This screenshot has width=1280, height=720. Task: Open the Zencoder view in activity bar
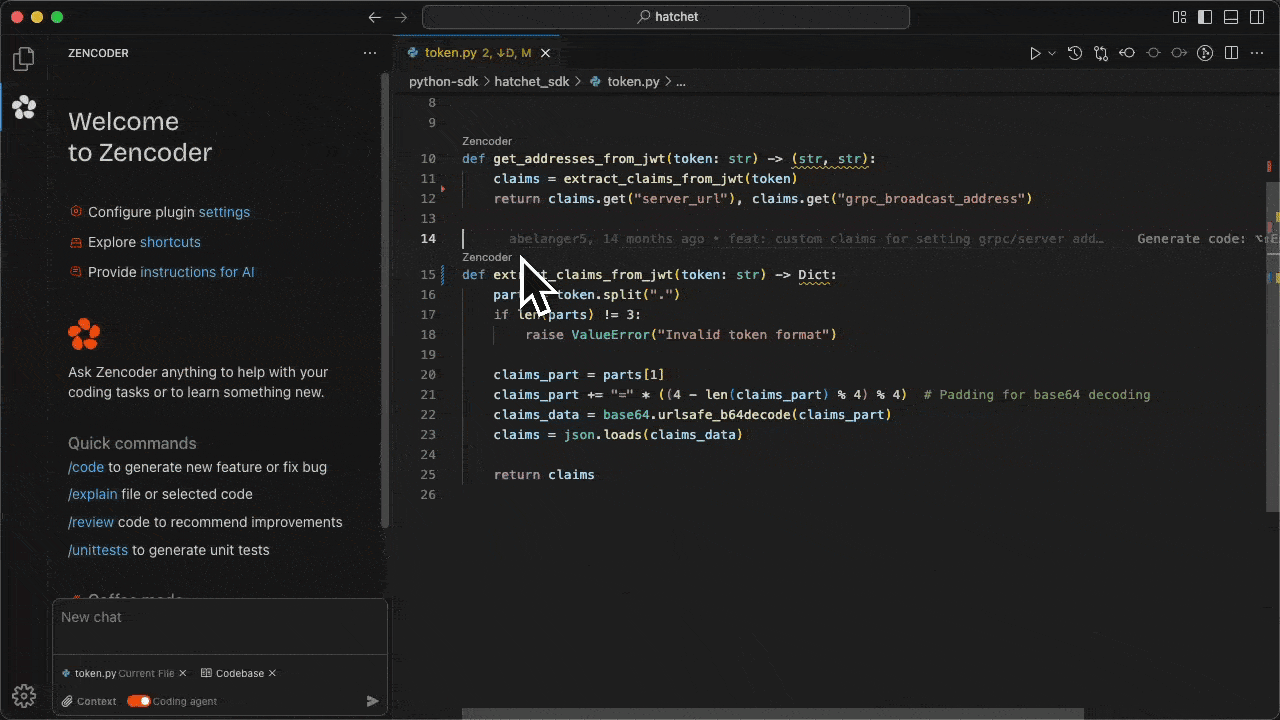(24, 107)
